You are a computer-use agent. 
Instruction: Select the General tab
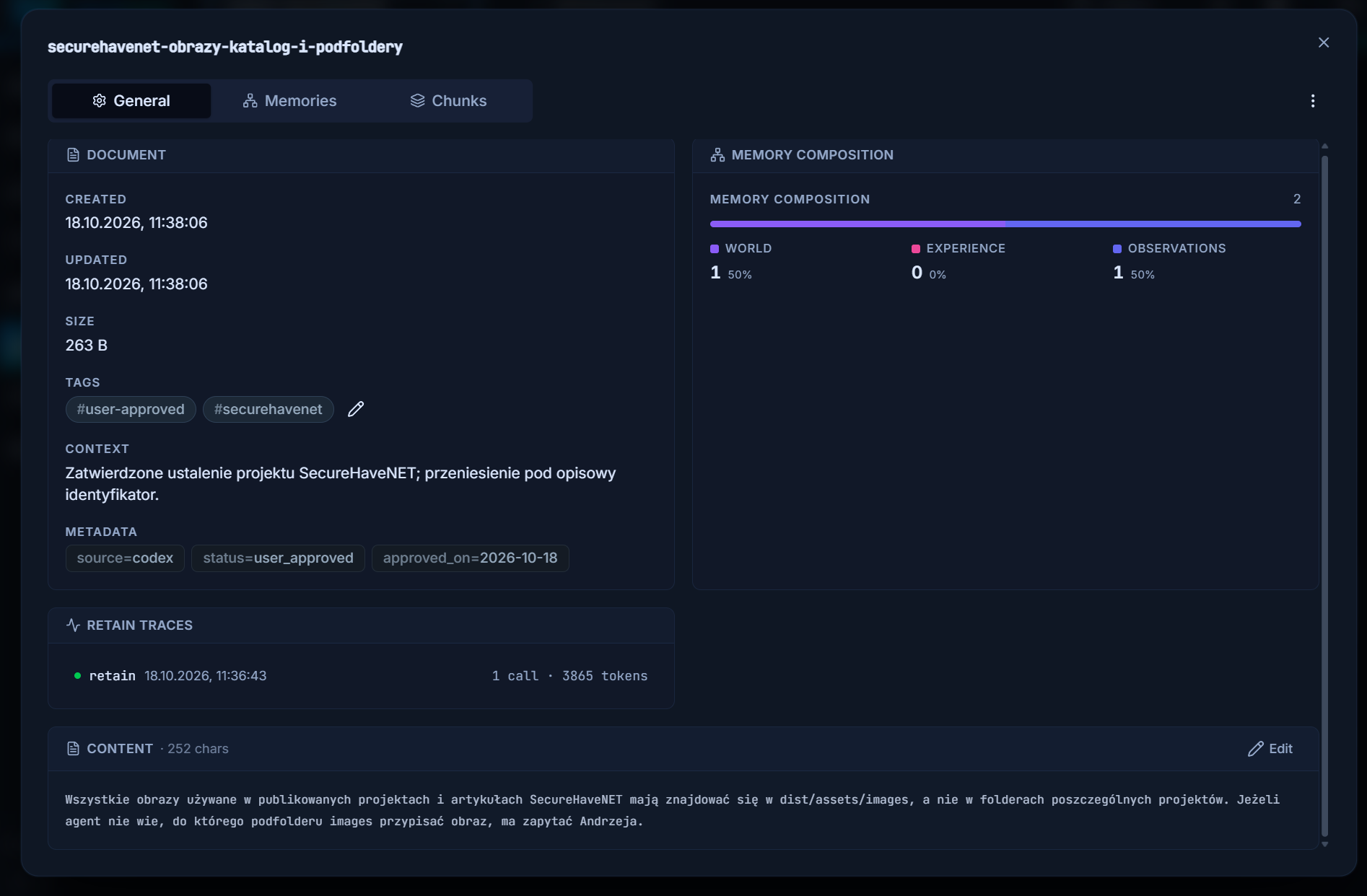[131, 101]
